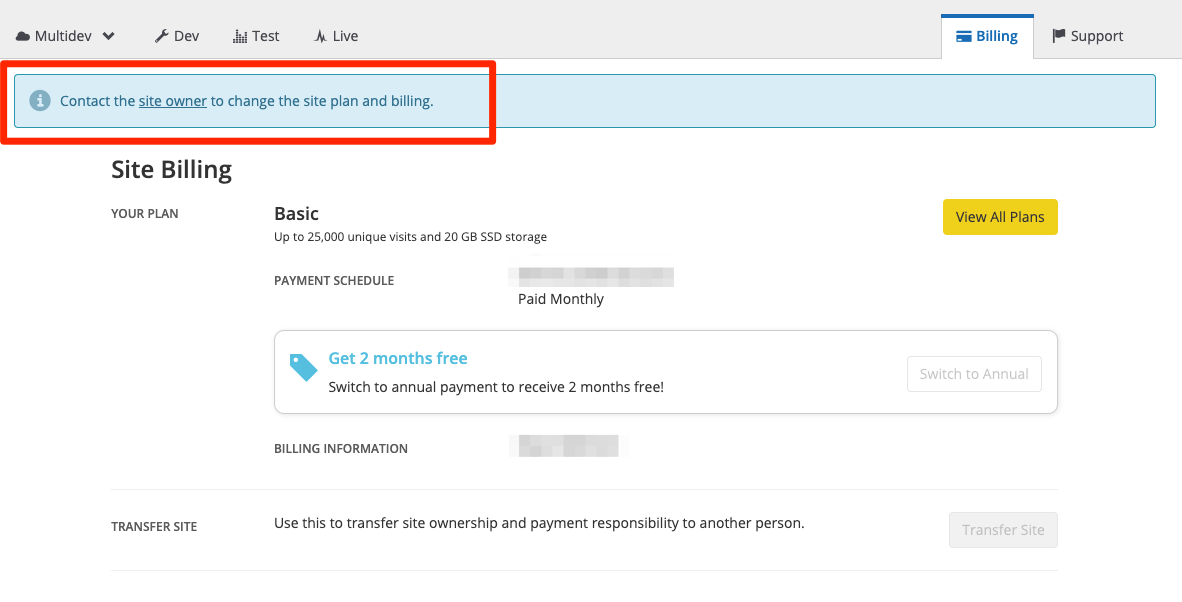Image resolution: width=1182 pixels, height=602 pixels.
Task: Open the Dev environment
Action: coord(176,35)
